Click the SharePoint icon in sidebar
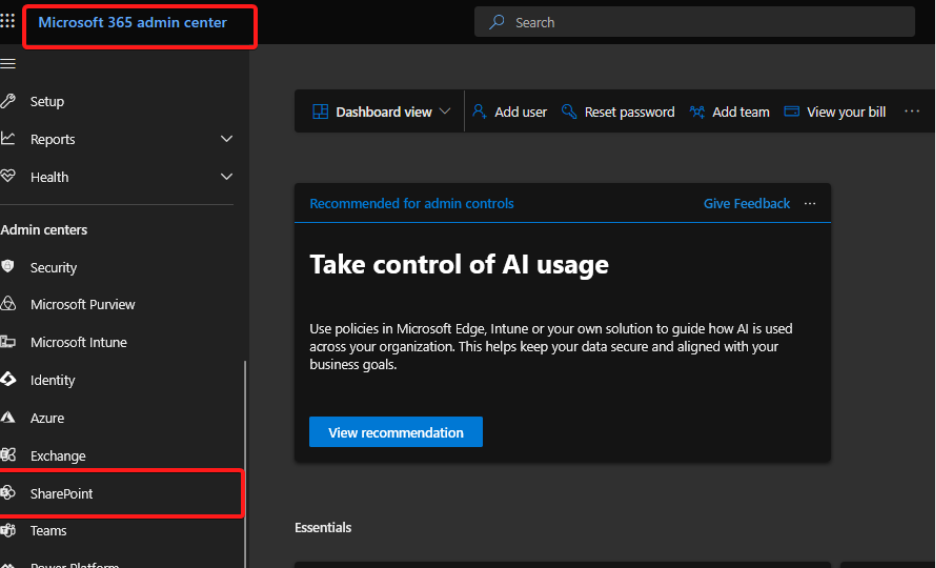The height and width of the screenshot is (568, 936). click(8, 493)
